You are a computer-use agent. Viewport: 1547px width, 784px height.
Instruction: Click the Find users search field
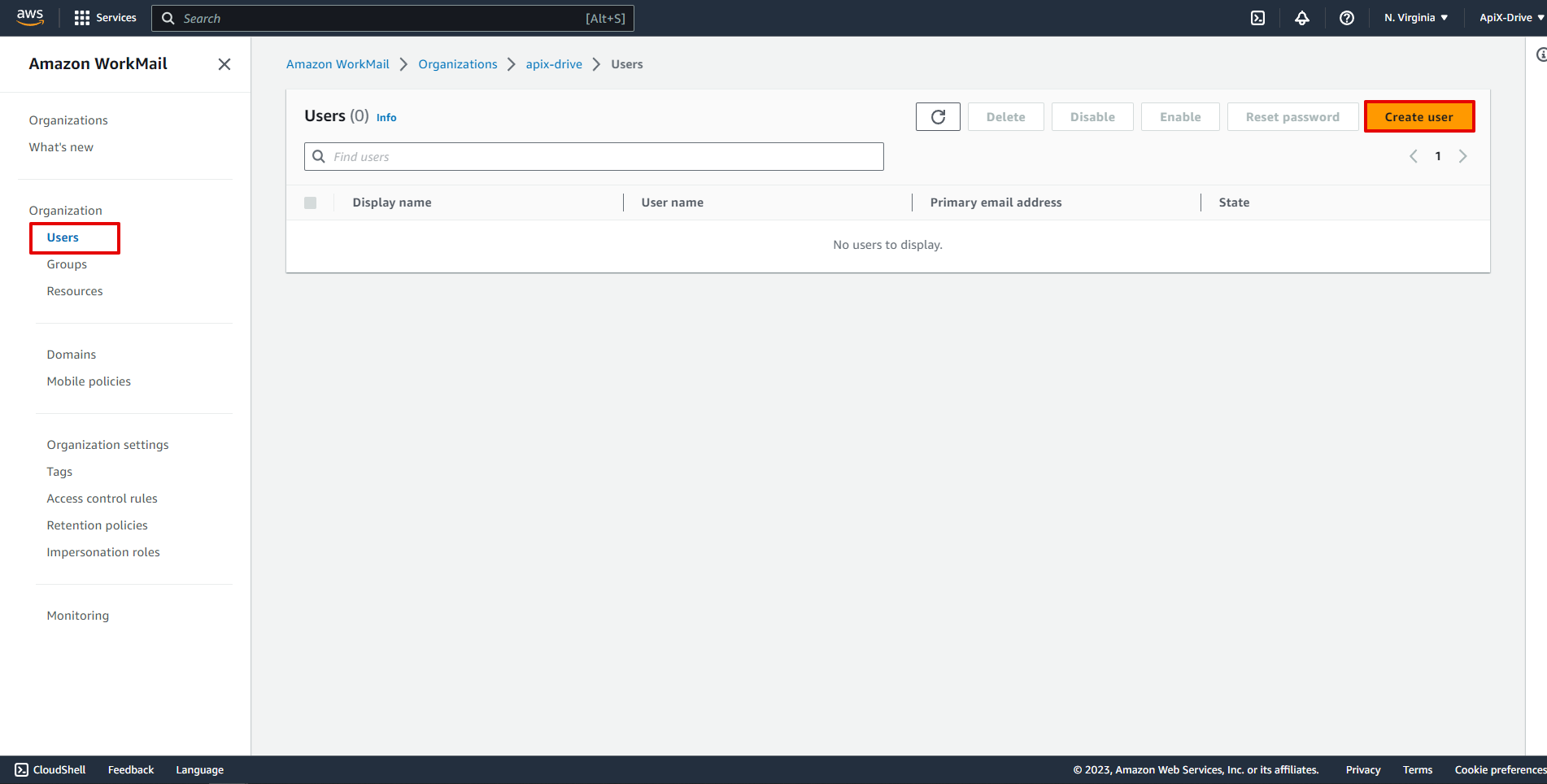(x=594, y=157)
